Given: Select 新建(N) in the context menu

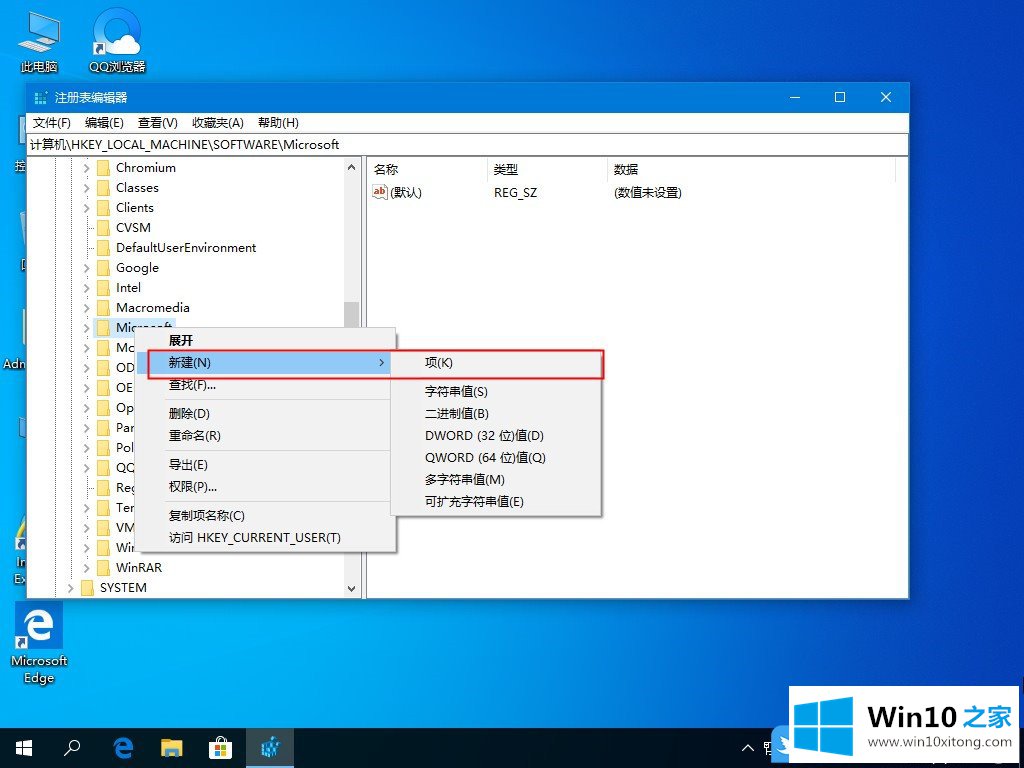Looking at the screenshot, I should point(265,362).
